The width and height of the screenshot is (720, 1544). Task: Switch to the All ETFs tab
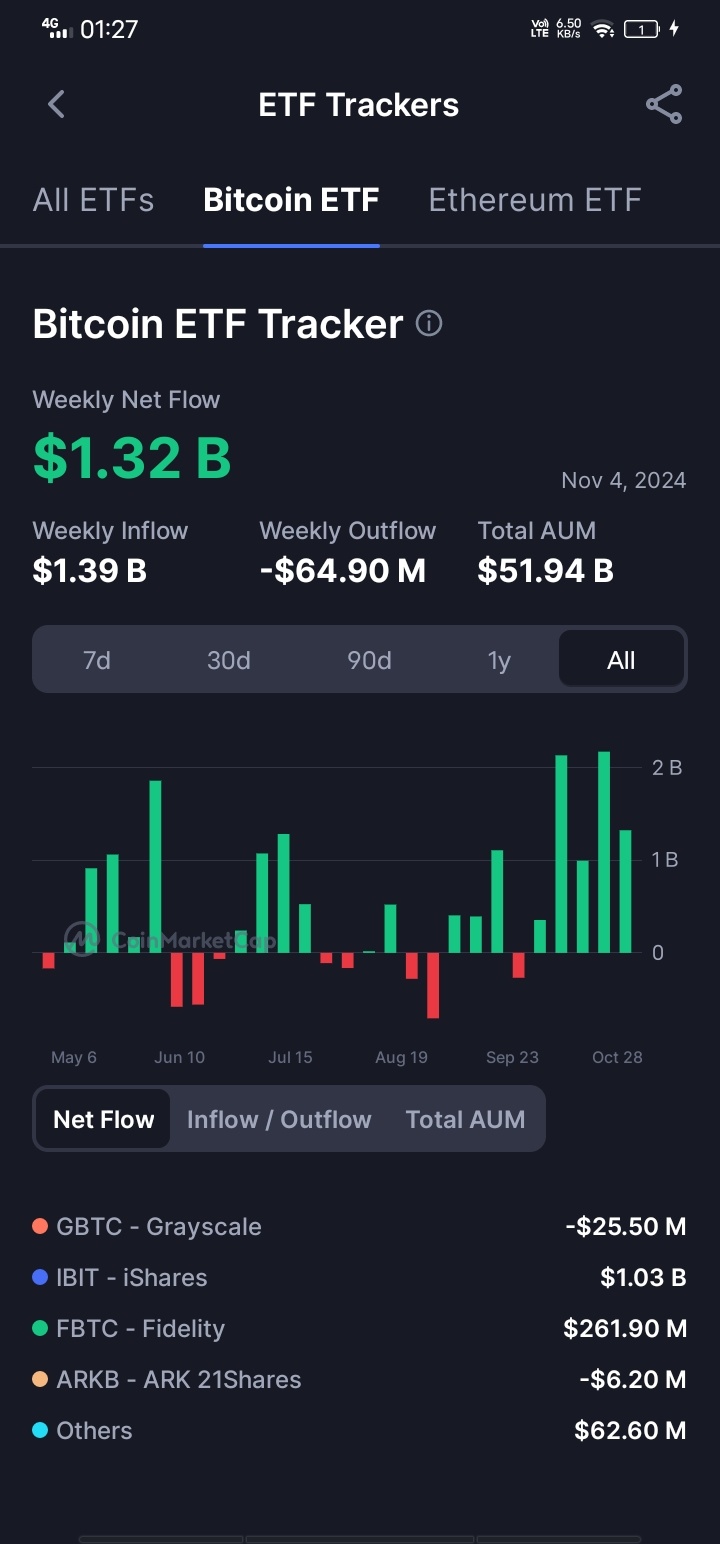click(93, 200)
